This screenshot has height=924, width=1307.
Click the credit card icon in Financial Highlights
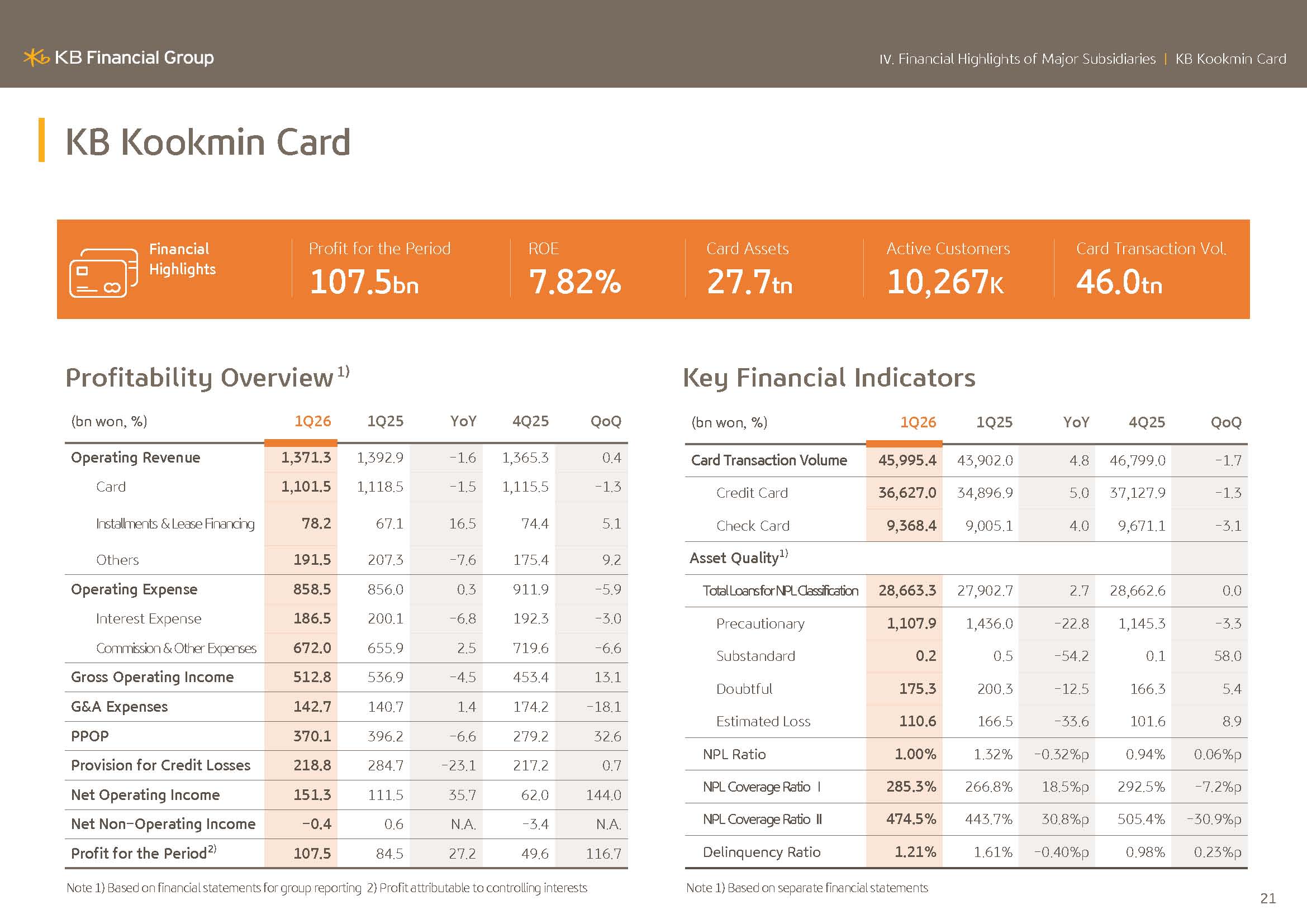[103, 273]
